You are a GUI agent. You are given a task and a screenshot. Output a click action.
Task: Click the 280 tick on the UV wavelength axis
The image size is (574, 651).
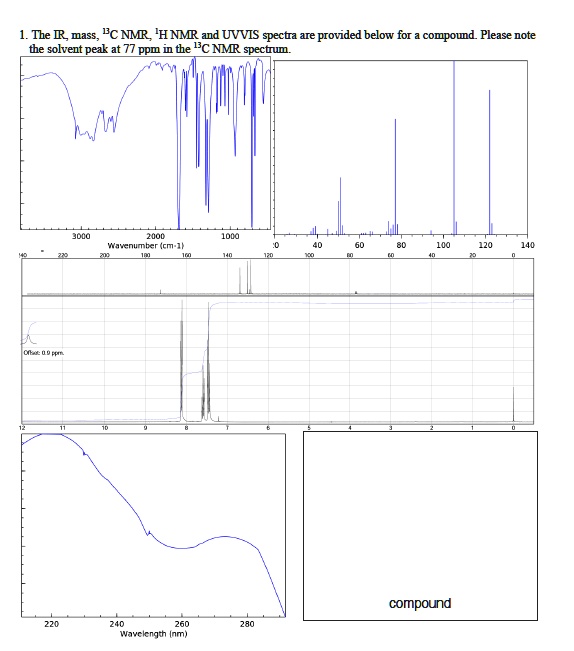pyautogui.click(x=247, y=624)
